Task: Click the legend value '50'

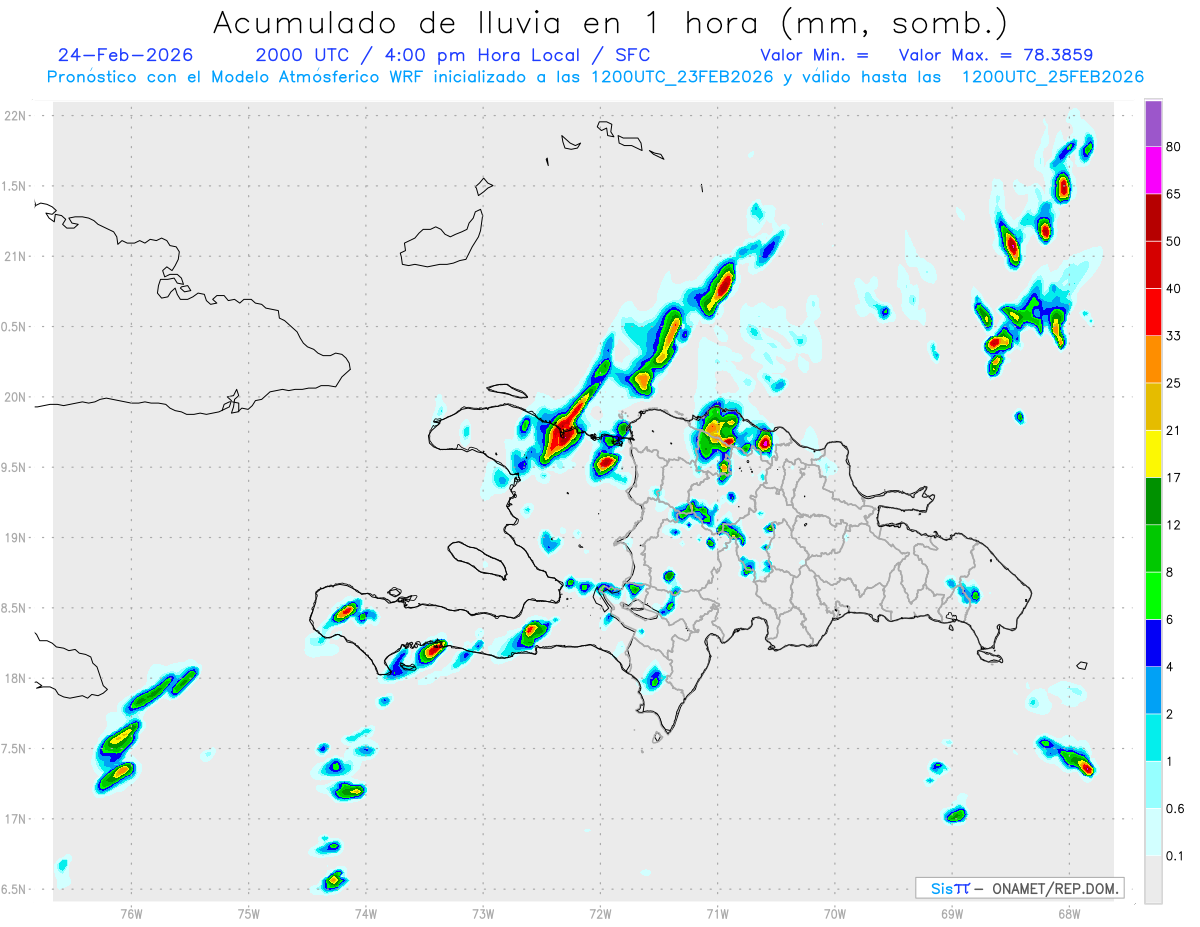Action: (1174, 241)
